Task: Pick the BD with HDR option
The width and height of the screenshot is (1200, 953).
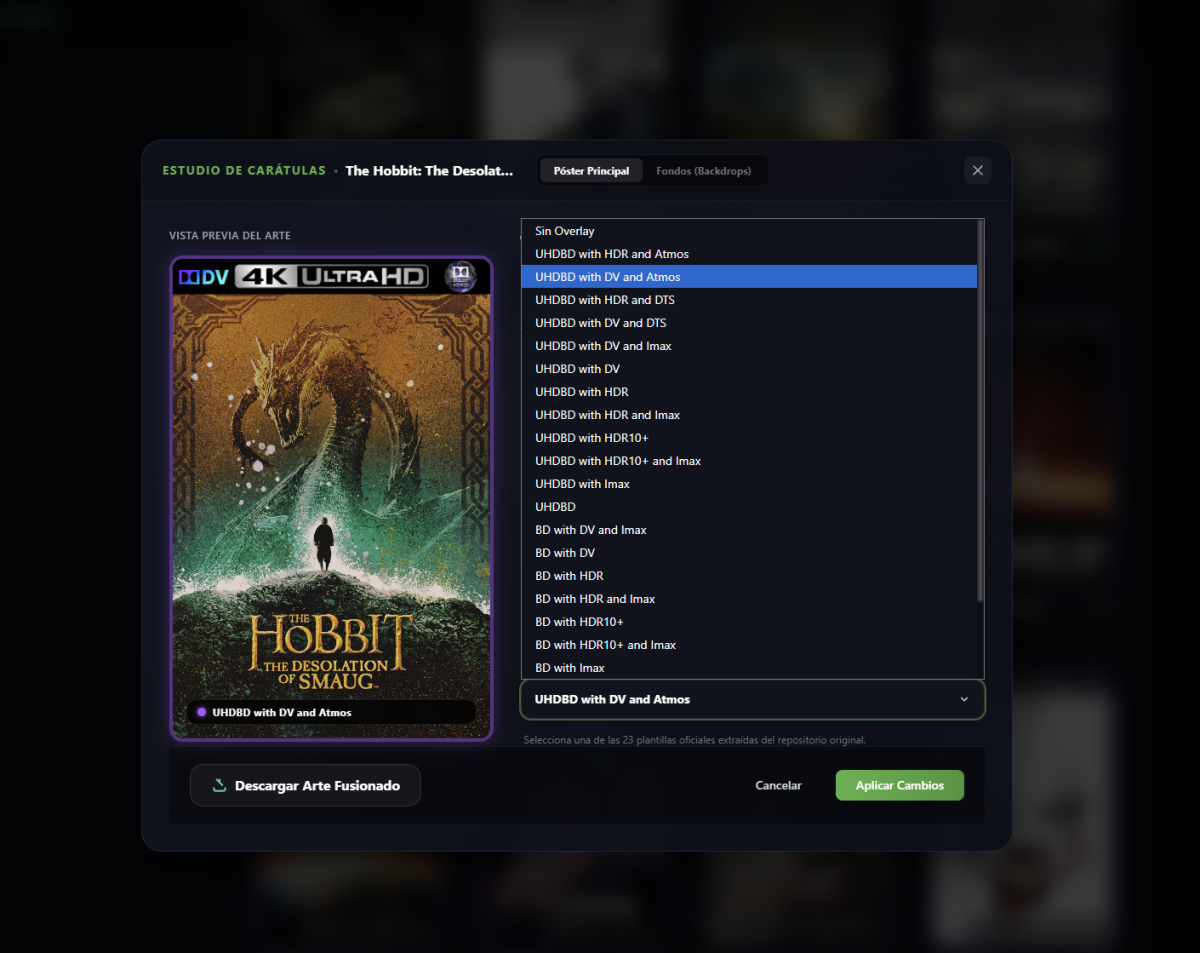Action: 749,576
